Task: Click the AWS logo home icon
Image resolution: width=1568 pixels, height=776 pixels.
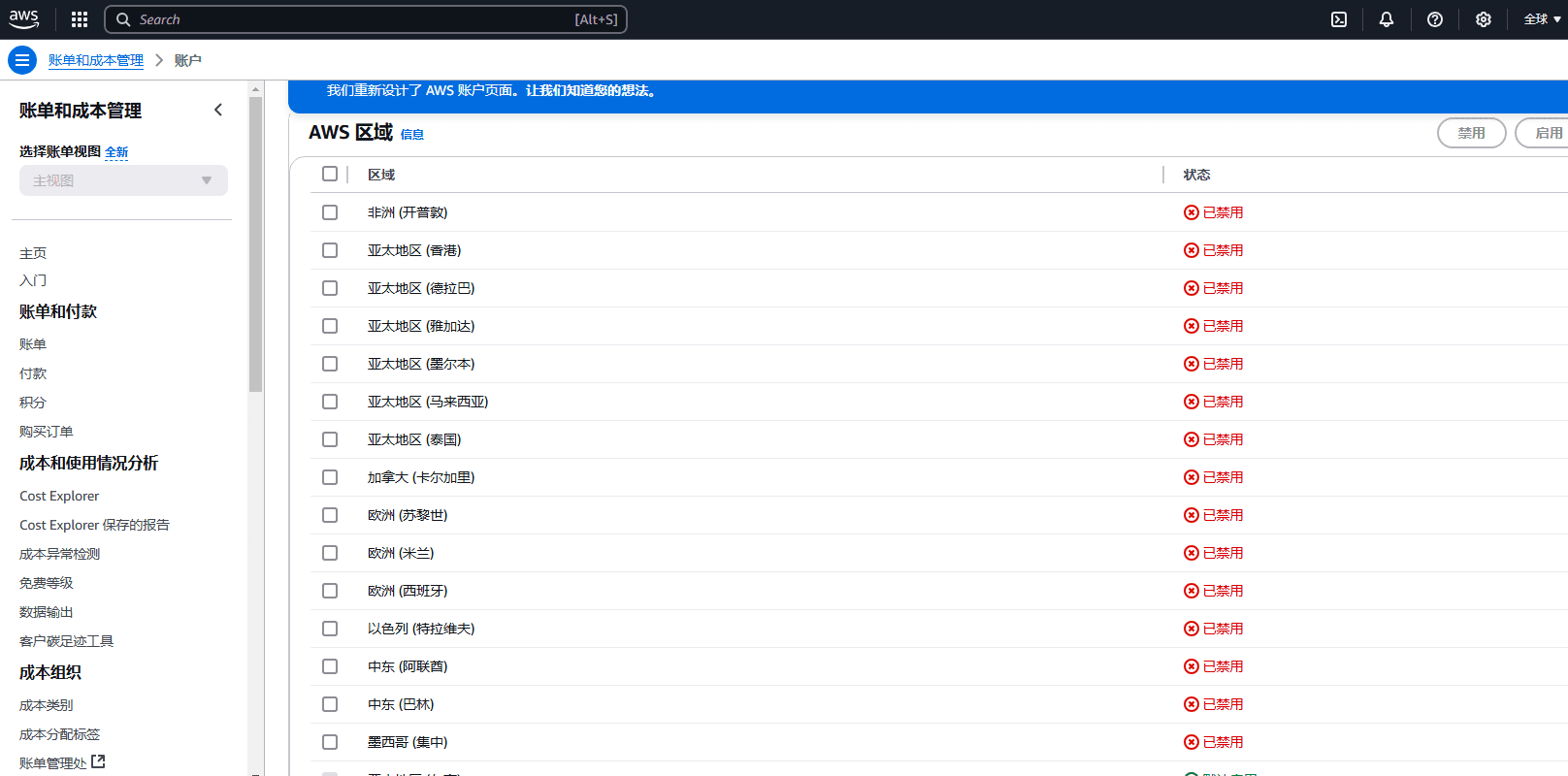Action: 24,19
